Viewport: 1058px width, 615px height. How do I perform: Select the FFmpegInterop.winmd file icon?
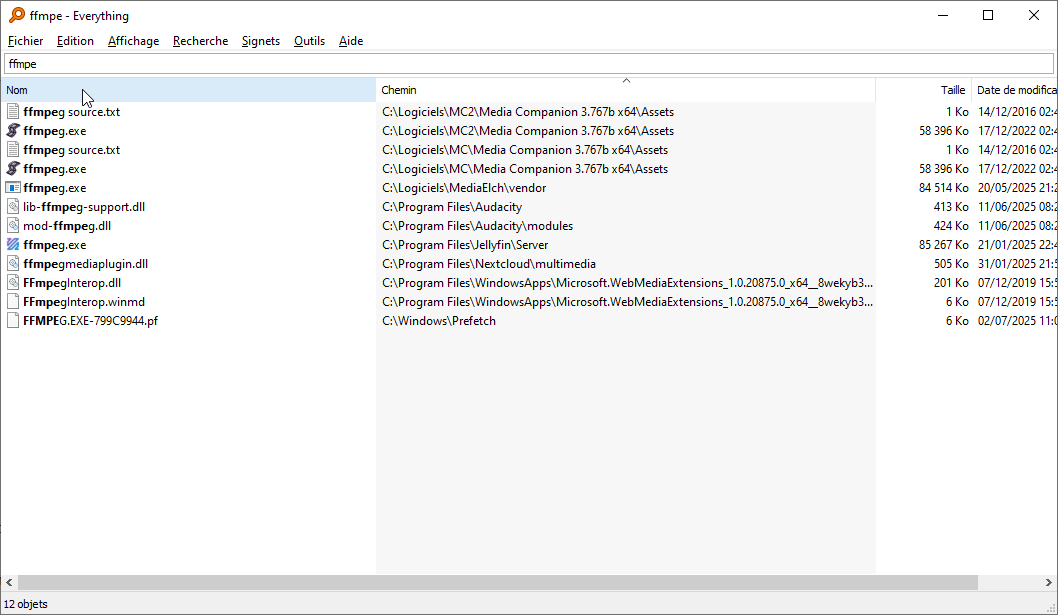tap(13, 302)
